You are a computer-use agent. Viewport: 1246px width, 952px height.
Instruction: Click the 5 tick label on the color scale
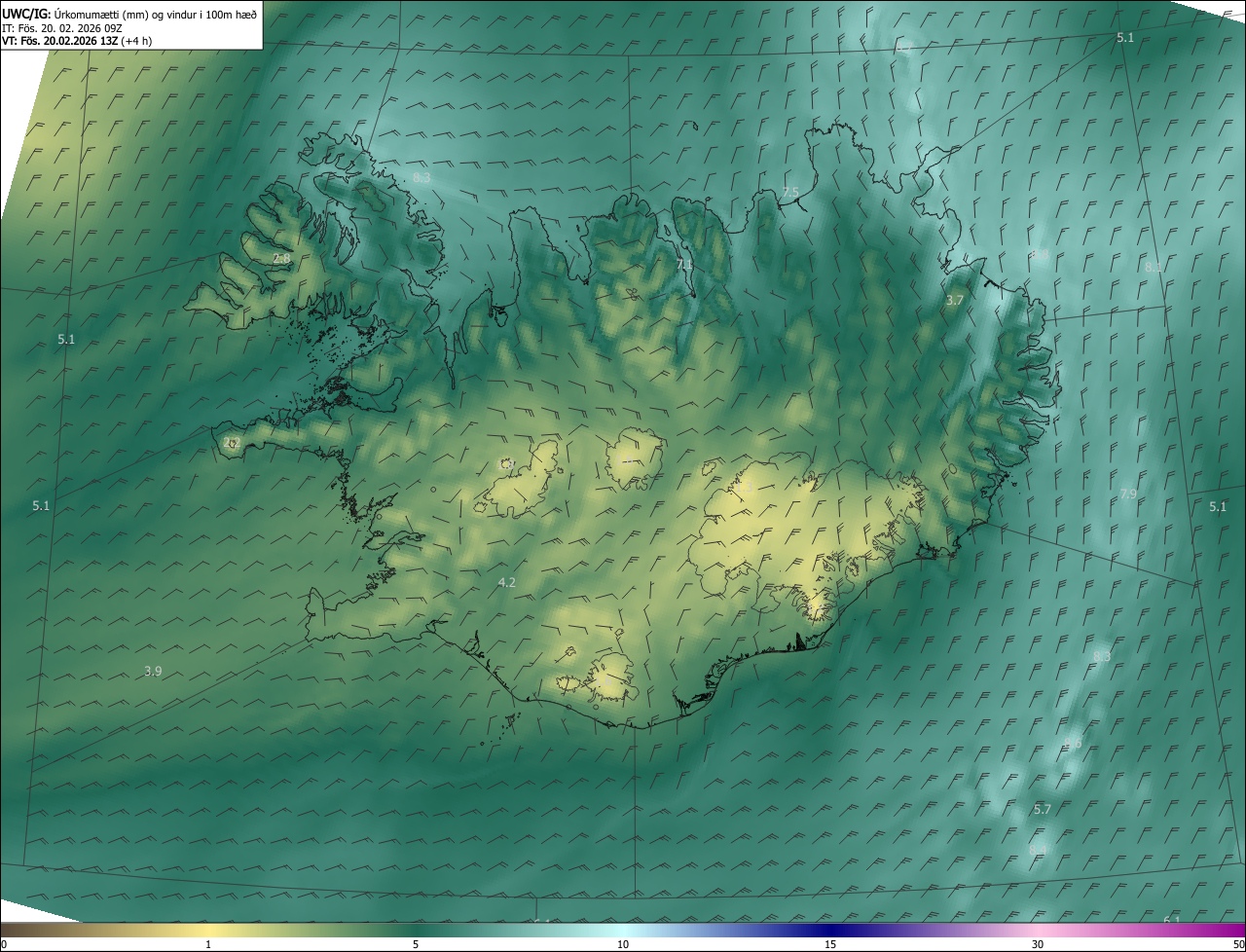click(x=416, y=944)
